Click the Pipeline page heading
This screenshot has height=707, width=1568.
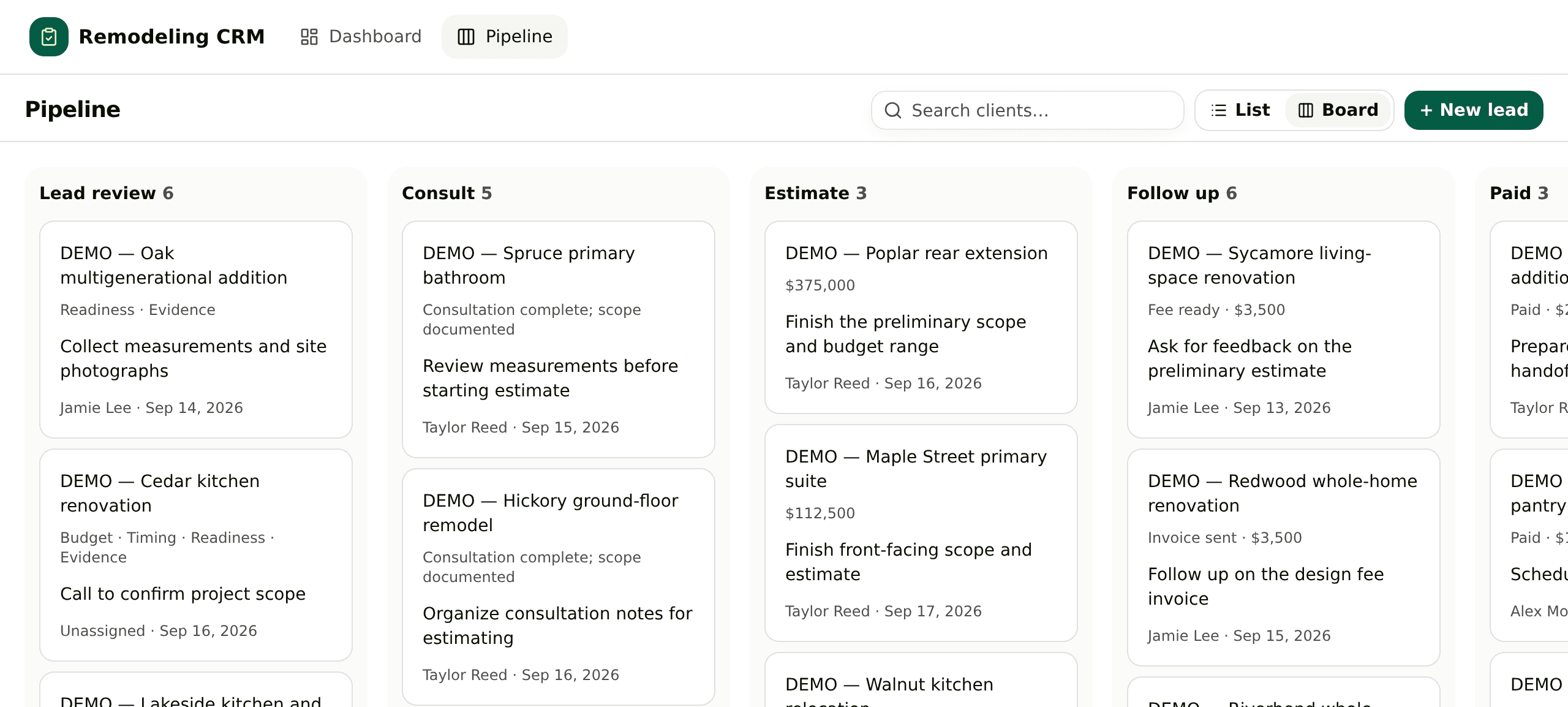pos(73,109)
